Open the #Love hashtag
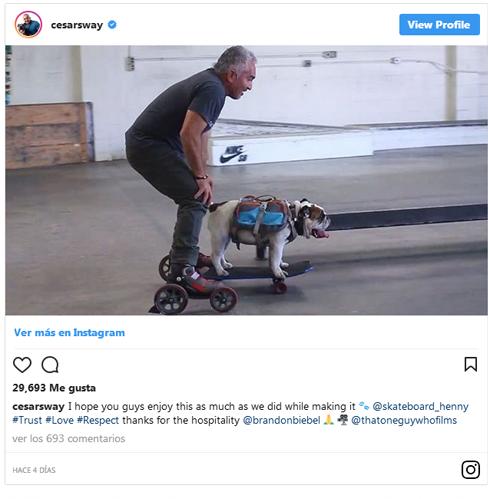 coord(59,420)
